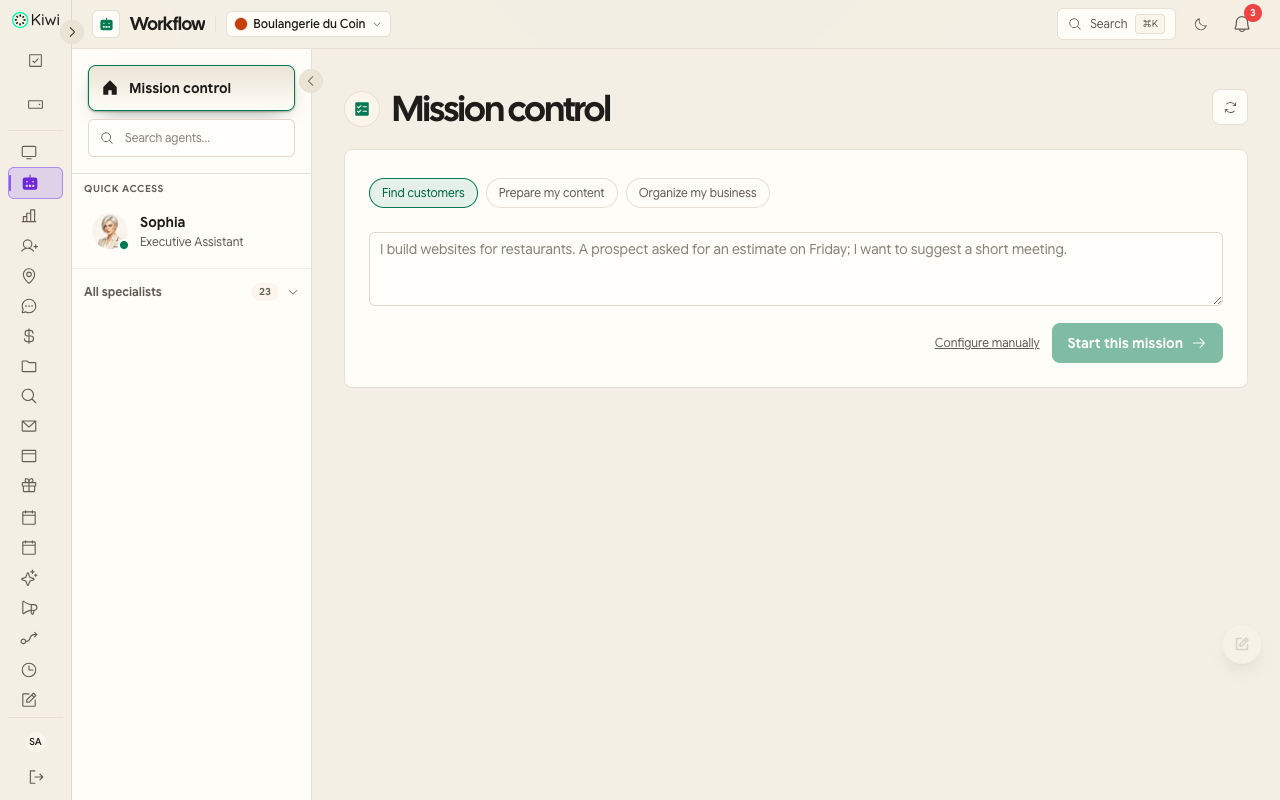Open the horizontal card icon in sidebar
The width and height of the screenshot is (1280, 800).
point(35,104)
